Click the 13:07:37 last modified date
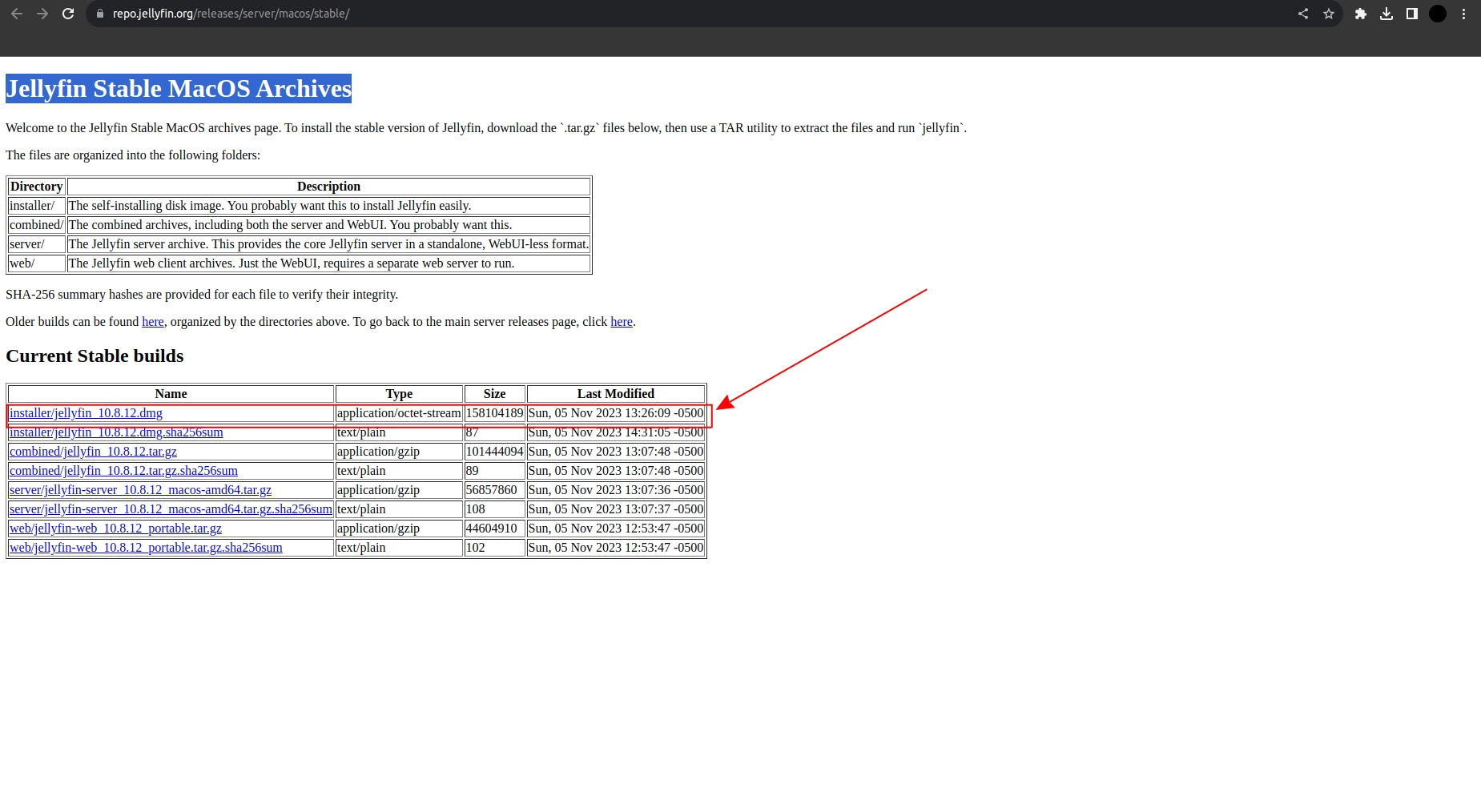Image resolution: width=1481 pixels, height=812 pixels. (616, 509)
